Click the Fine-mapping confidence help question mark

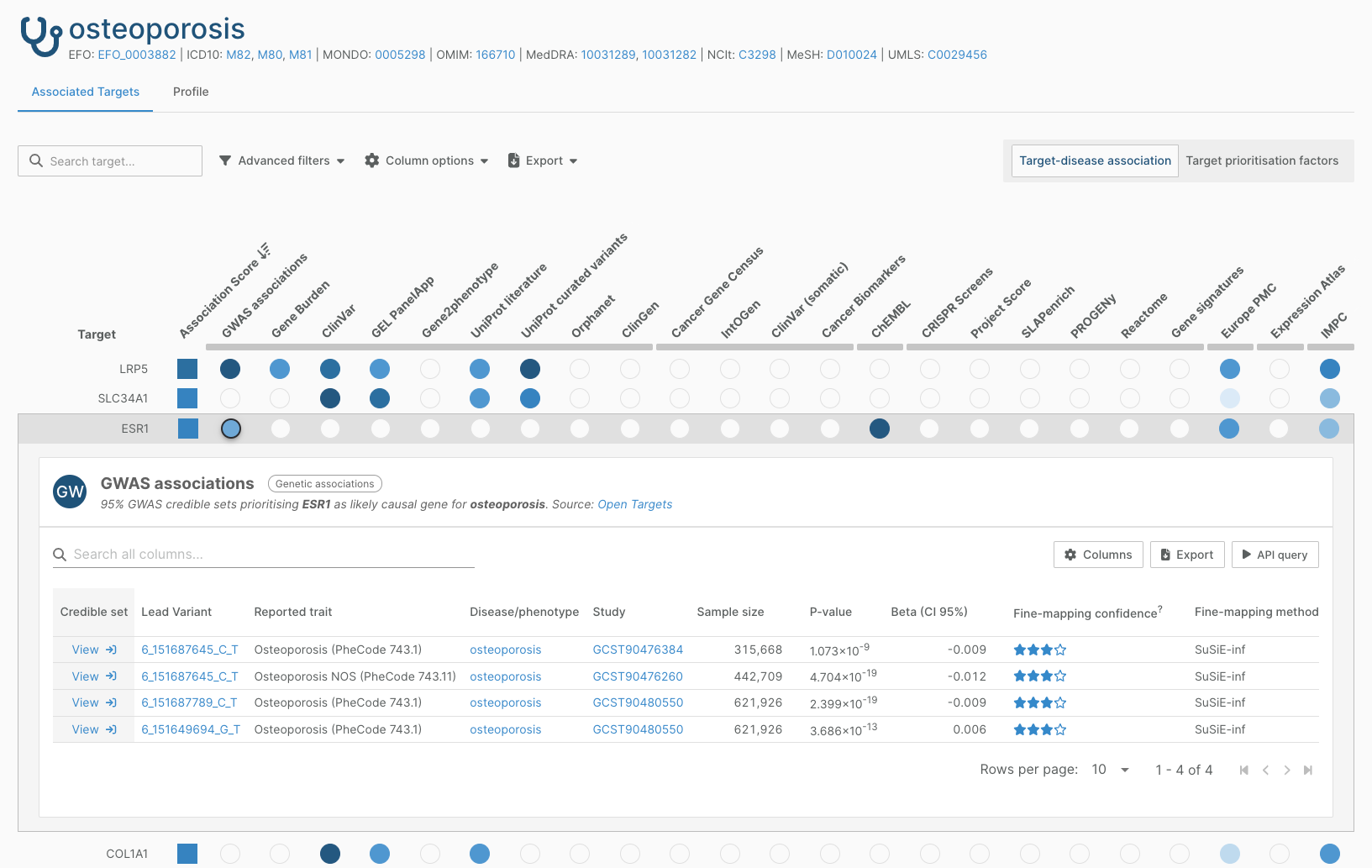coord(1160,609)
